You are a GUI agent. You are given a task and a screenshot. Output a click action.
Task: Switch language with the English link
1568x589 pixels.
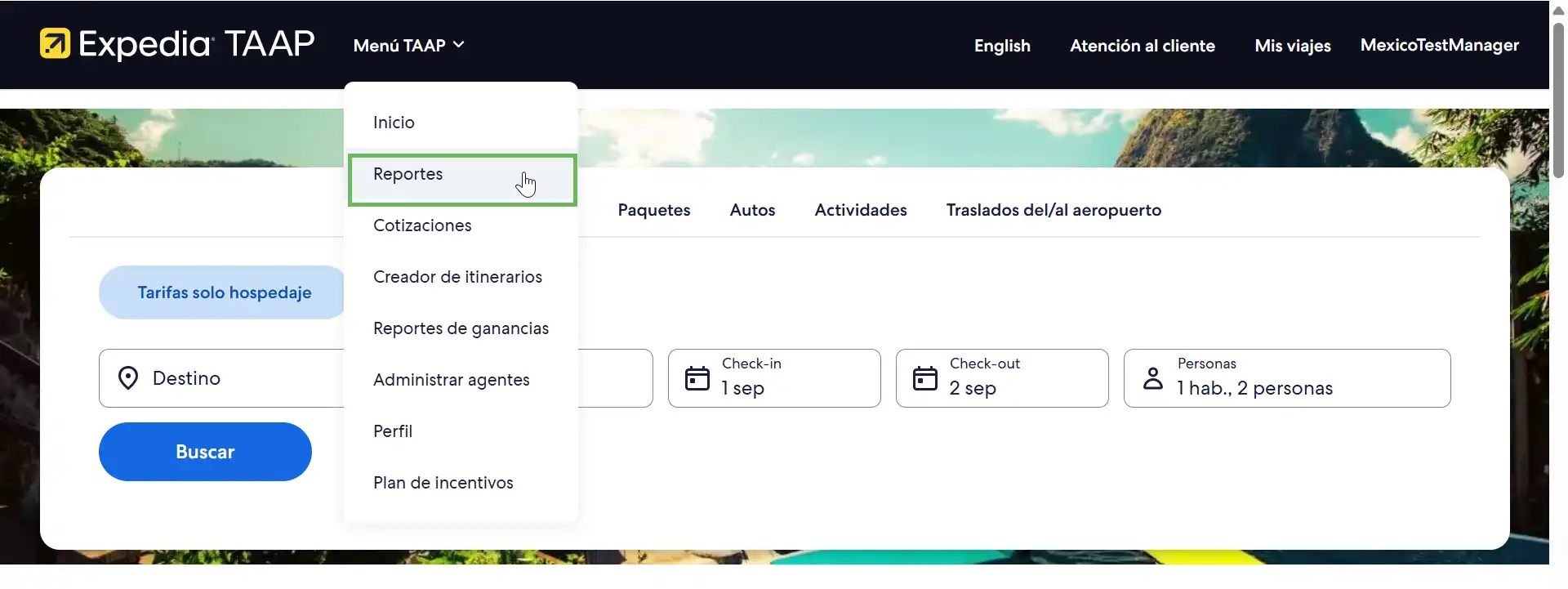[x=1002, y=47]
